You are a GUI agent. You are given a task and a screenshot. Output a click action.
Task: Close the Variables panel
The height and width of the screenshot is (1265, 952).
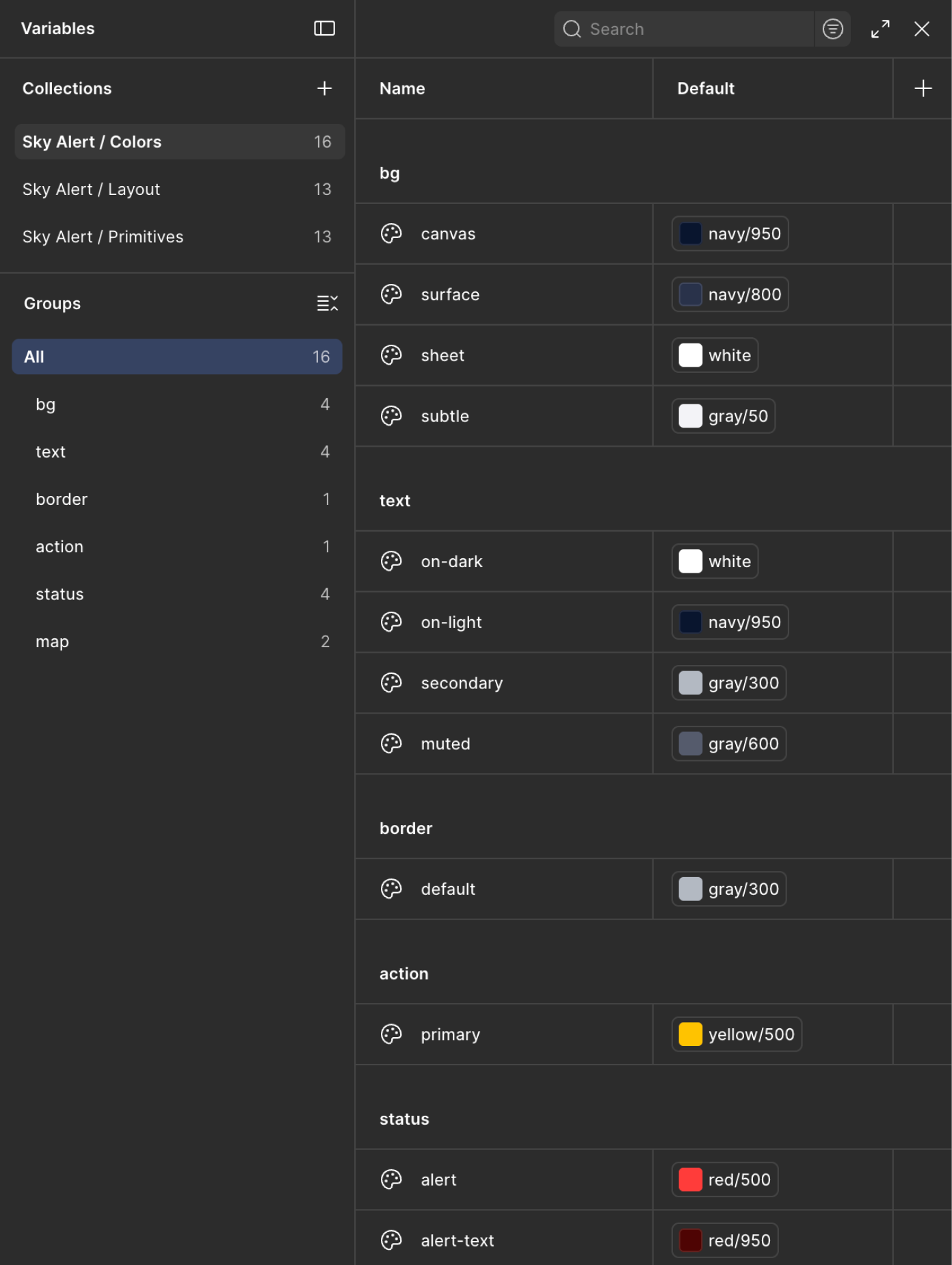[921, 29]
